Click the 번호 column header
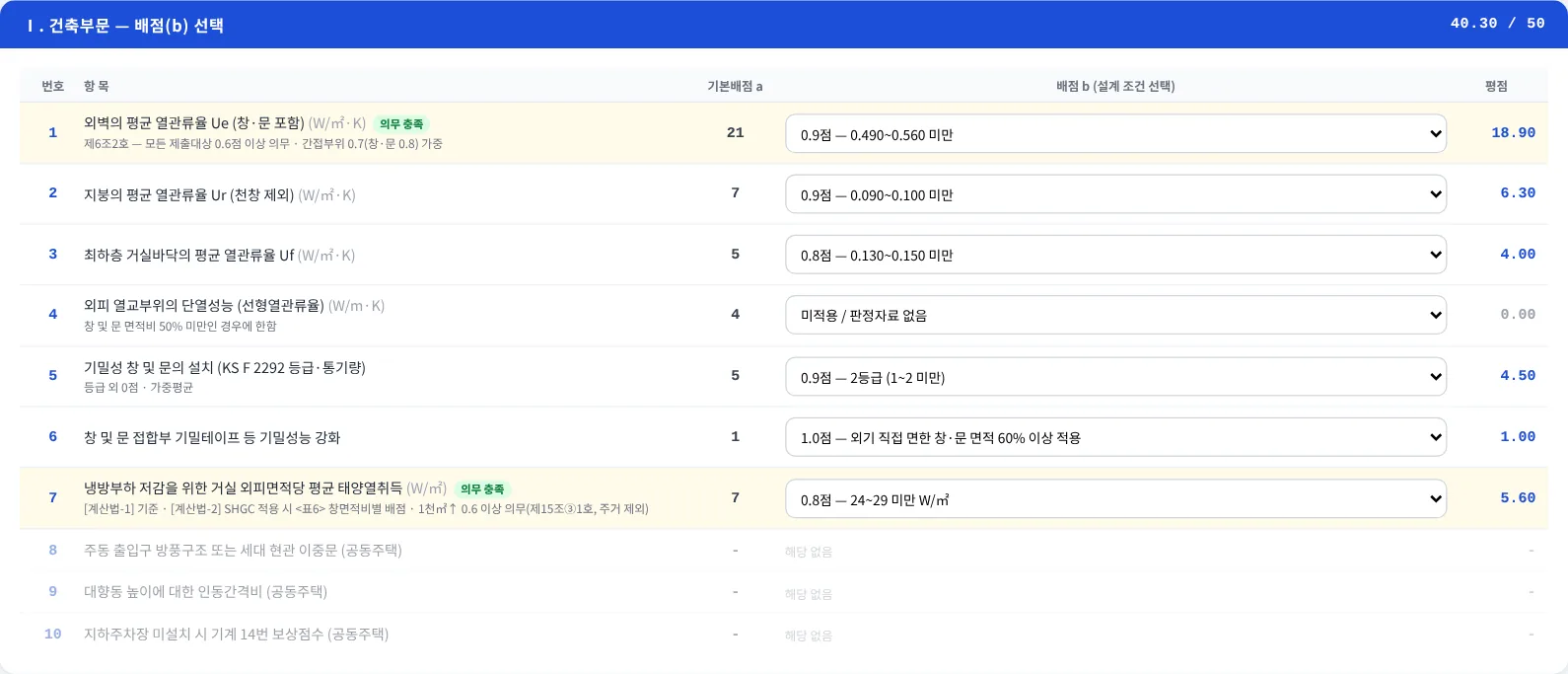The image size is (1568, 674). pyautogui.click(x=53, y=86)
